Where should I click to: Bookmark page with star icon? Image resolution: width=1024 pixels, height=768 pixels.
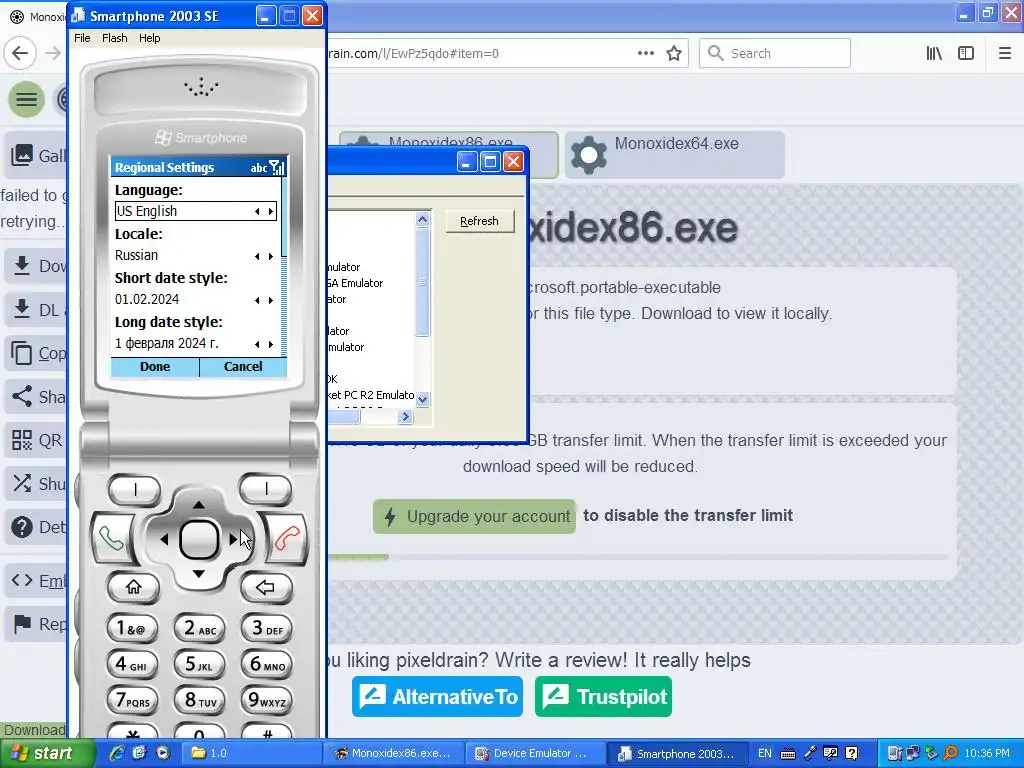(674, 54)
